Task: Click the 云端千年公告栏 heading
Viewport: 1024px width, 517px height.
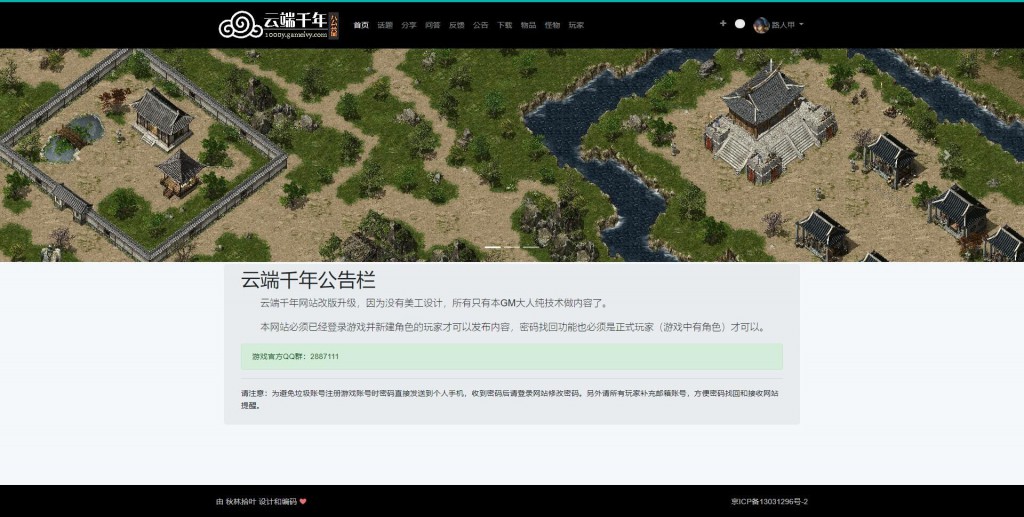Action: 308,280
